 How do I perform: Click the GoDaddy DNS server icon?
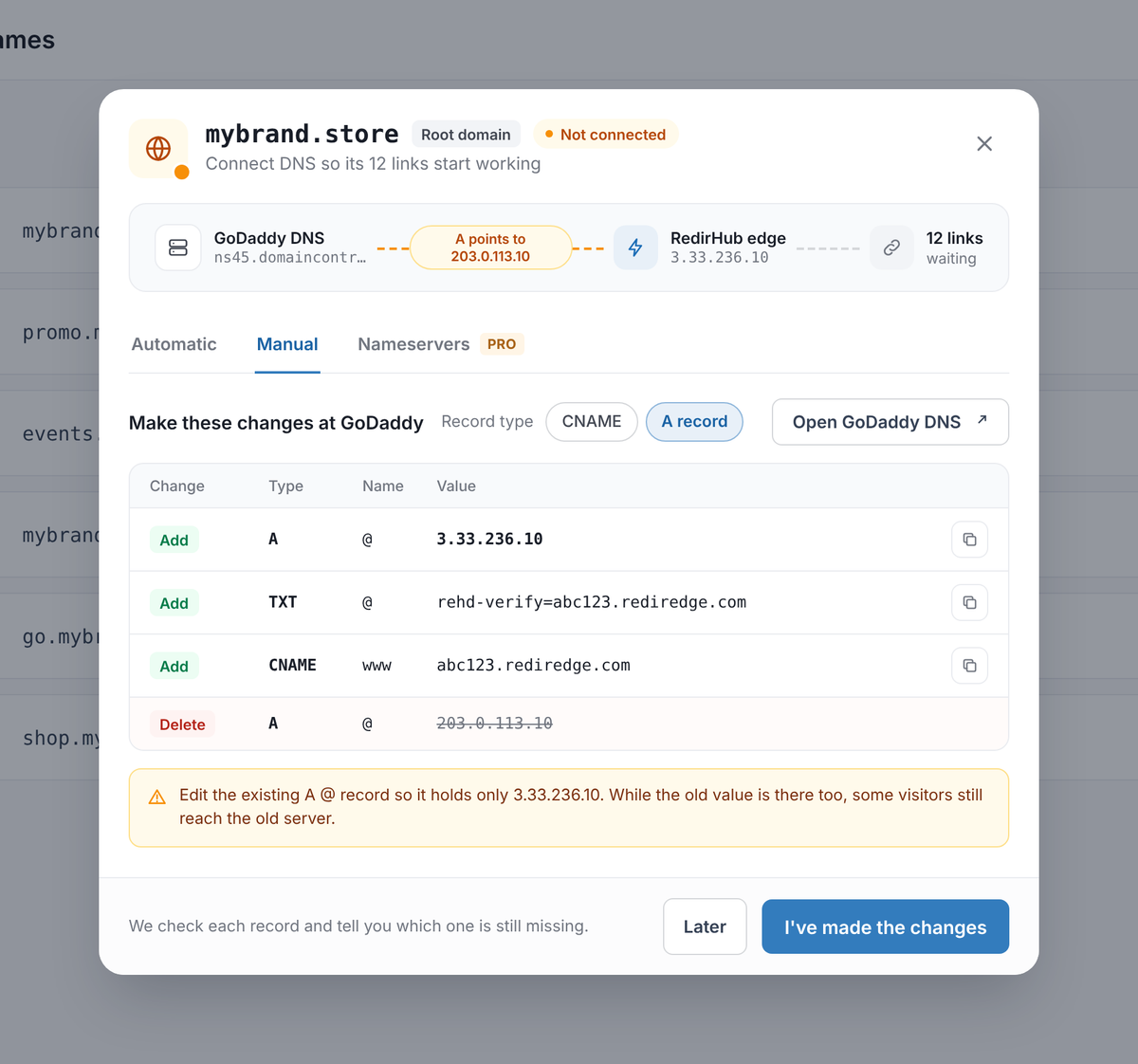pos(178,248)
